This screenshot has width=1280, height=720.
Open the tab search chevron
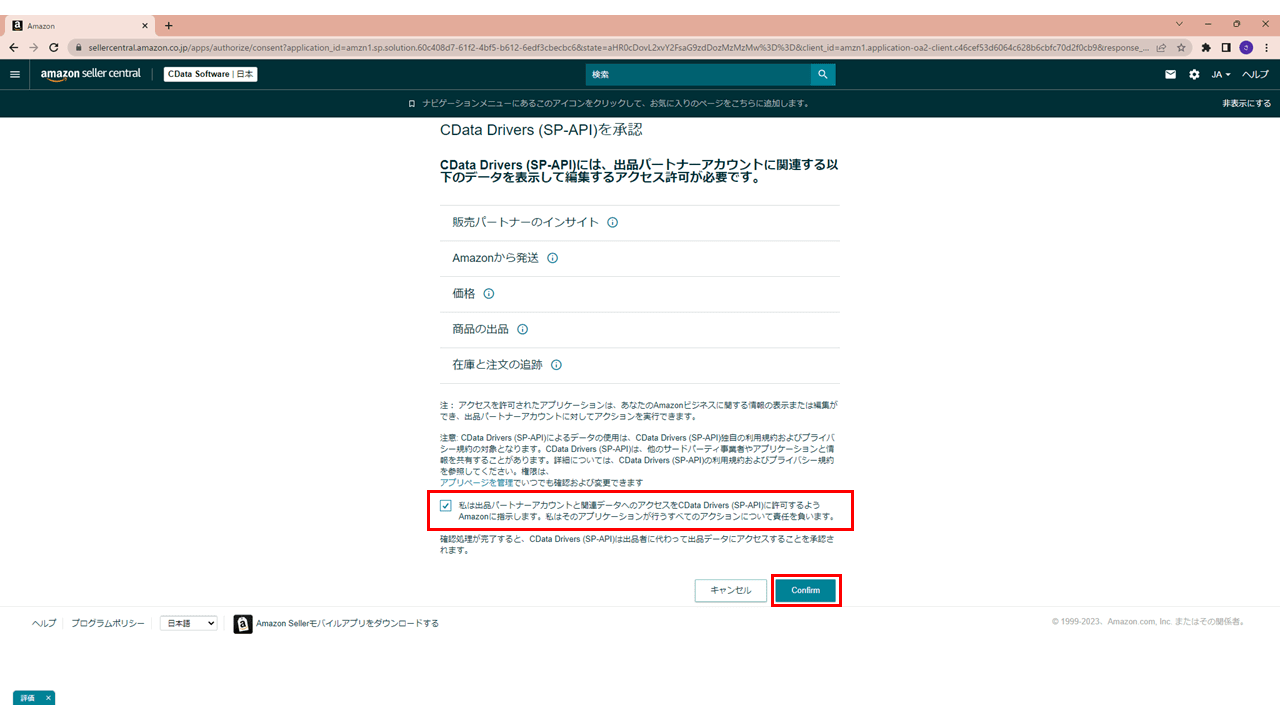(x=1180, y=23)
